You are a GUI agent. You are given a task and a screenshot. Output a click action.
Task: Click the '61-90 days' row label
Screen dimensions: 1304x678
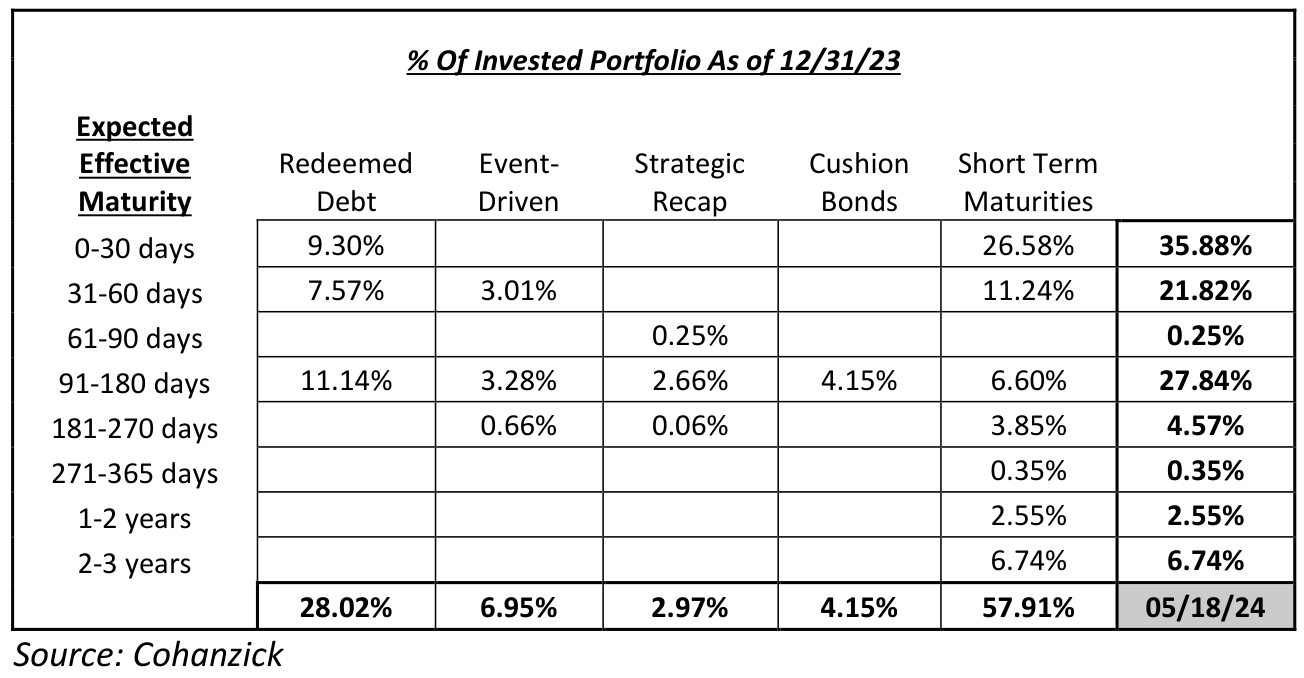click(x=135, y=338)
